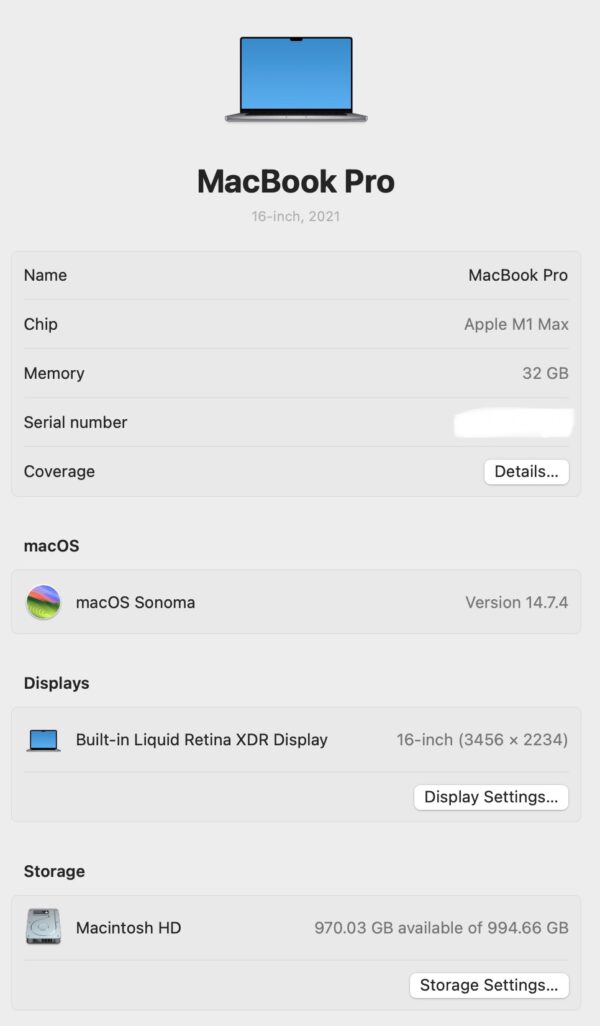Open coverage Details button
The width and height of the screenshot is (600, 1026).
(526, 472)
